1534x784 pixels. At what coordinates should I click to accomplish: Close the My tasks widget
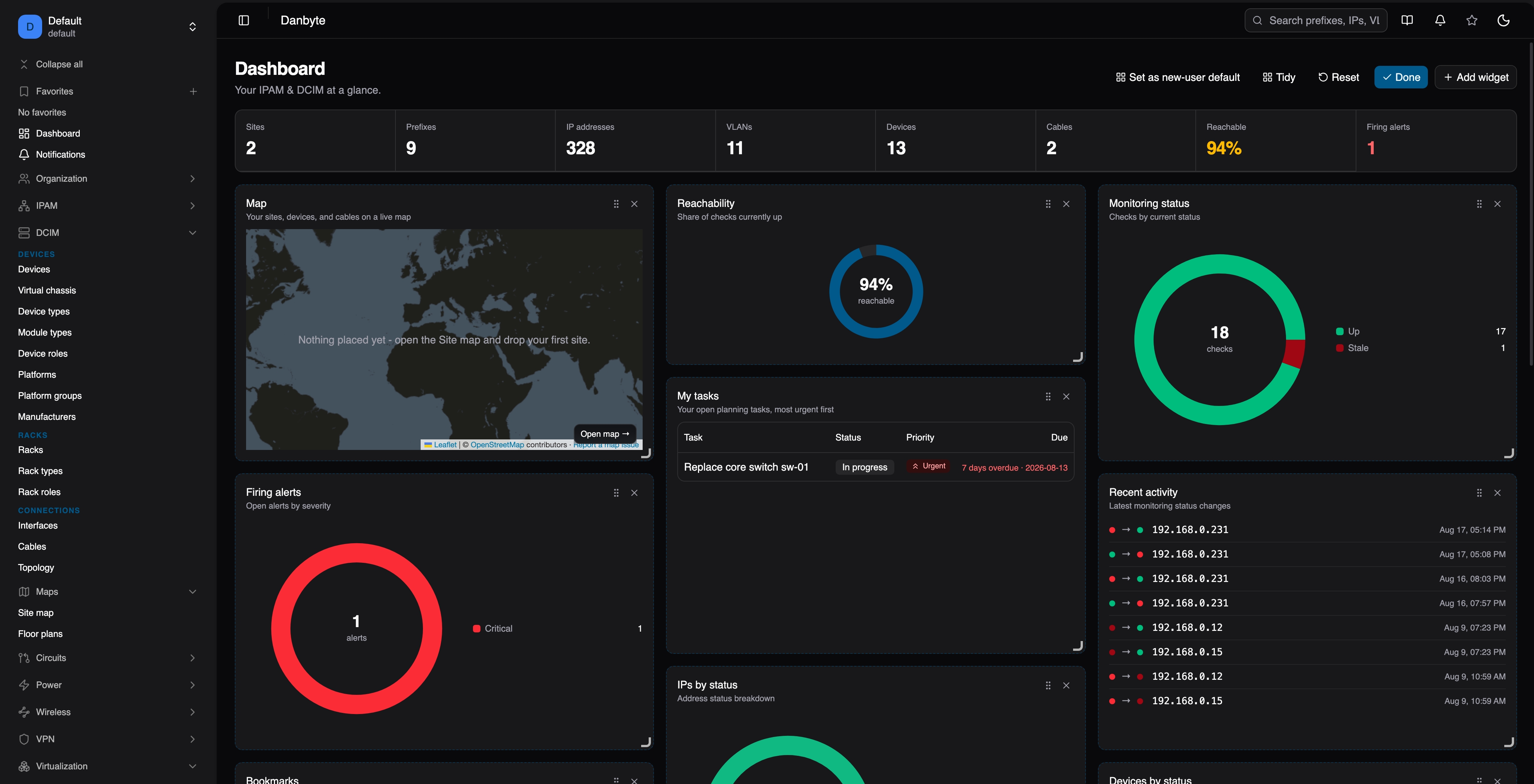[1066, 397]
